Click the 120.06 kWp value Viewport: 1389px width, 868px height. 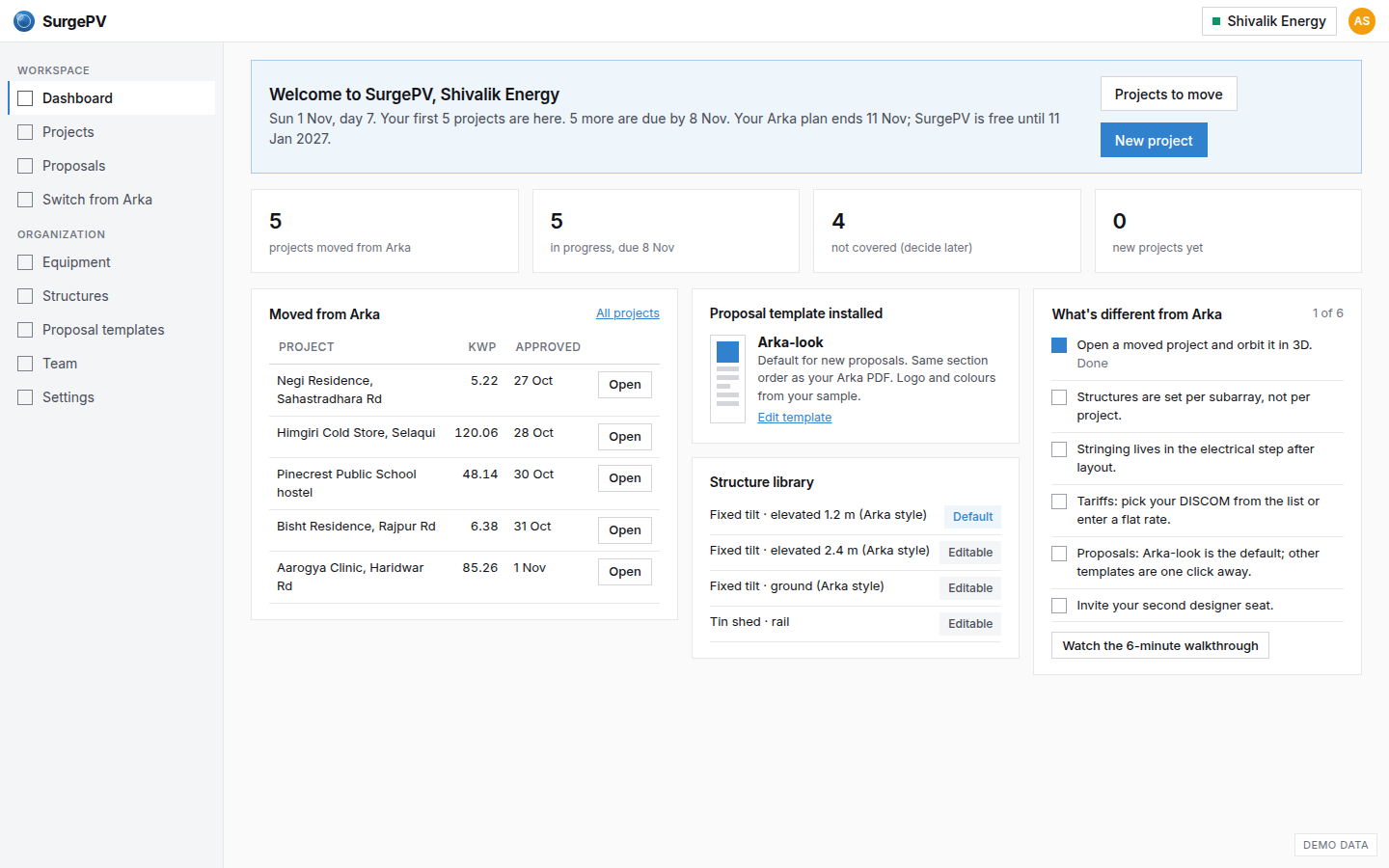tap(477, 433)
